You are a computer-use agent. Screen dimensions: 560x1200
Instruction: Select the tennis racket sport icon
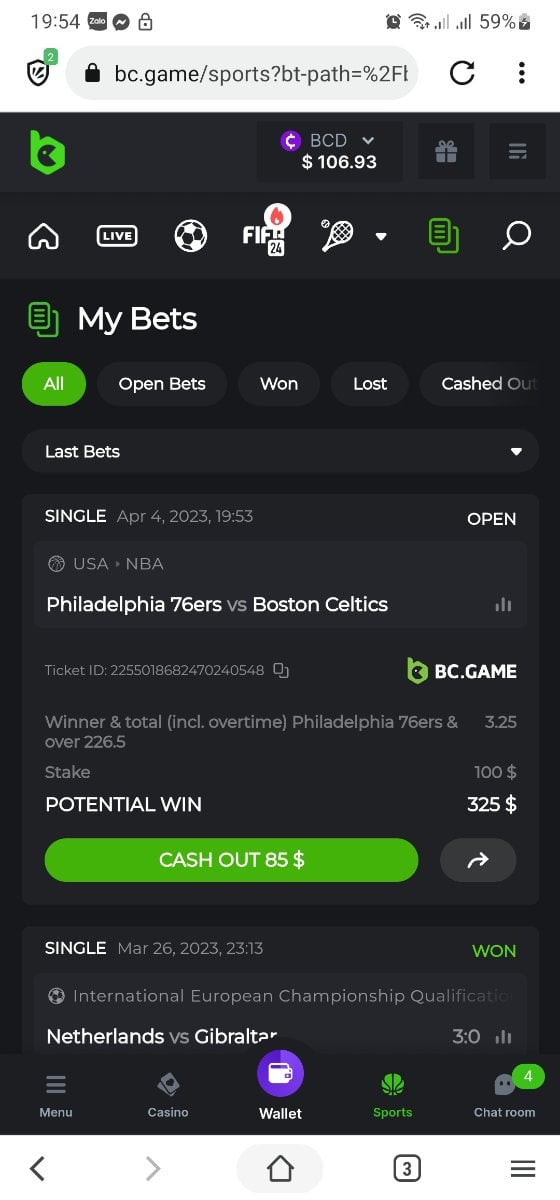[337, 236]
